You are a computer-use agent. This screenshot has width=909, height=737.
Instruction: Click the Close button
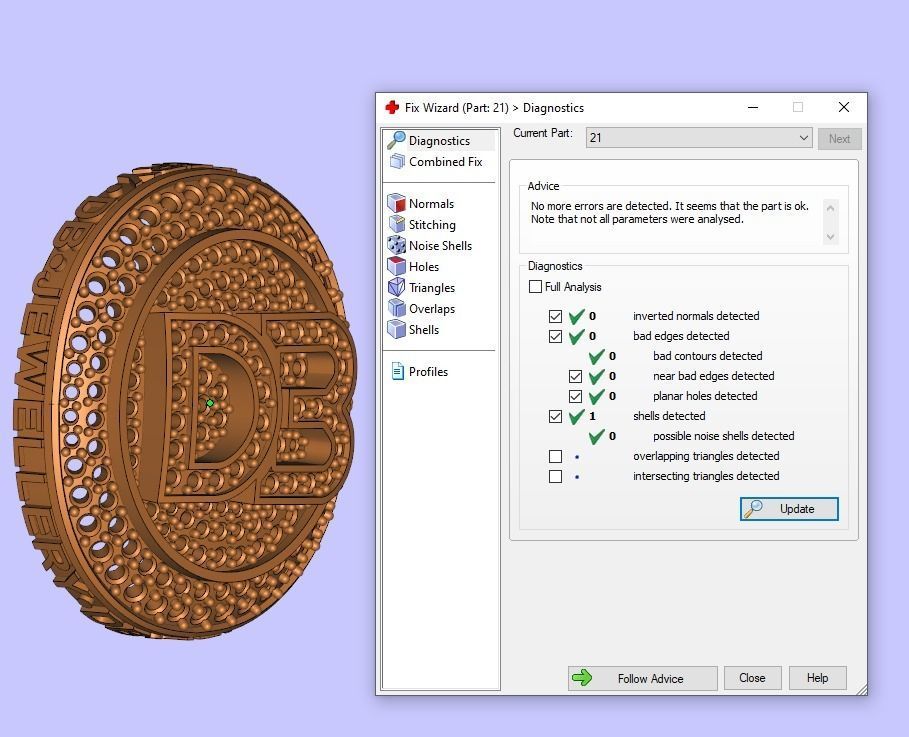[752, 678]
